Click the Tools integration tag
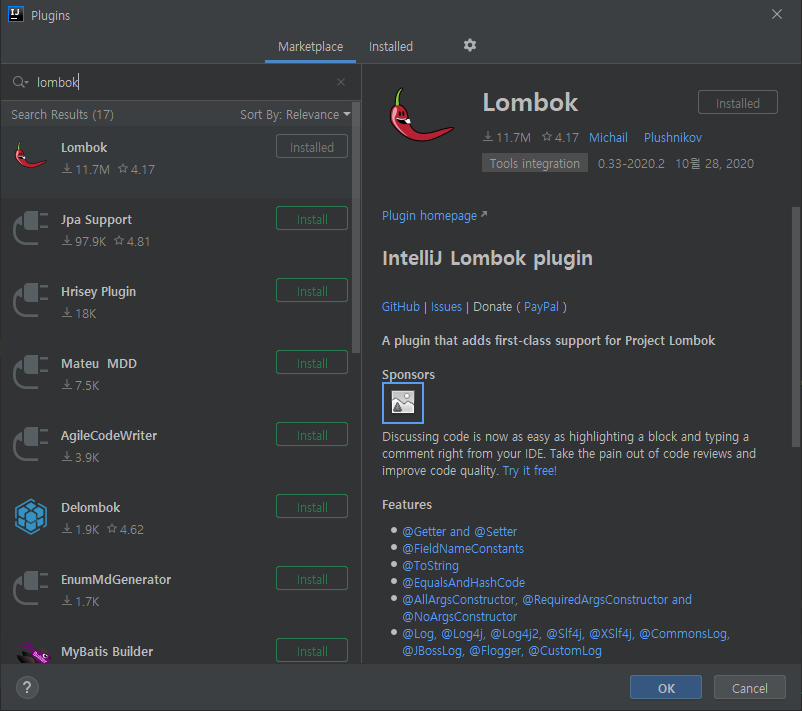Viewport: 802px width, 711px height. point(534,163)
